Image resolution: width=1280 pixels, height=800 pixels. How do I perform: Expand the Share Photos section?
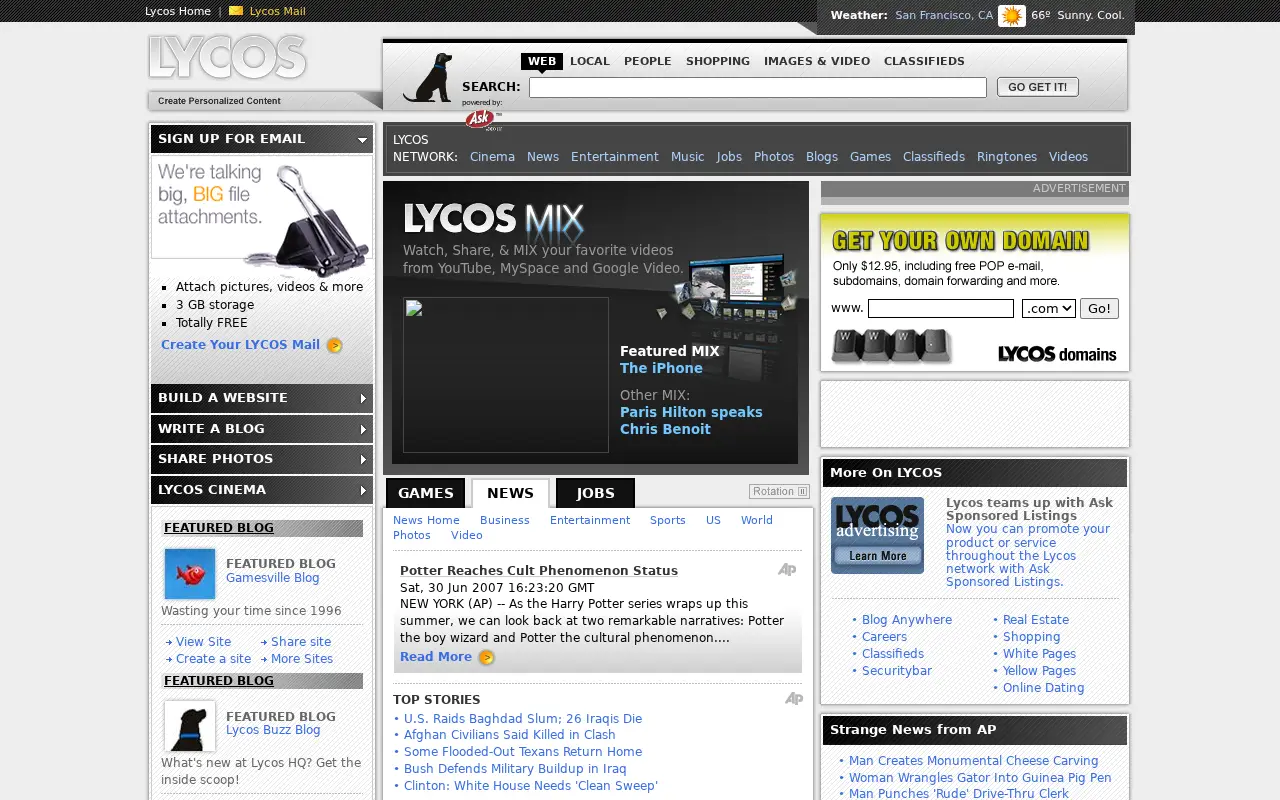[x=262, y=459]
